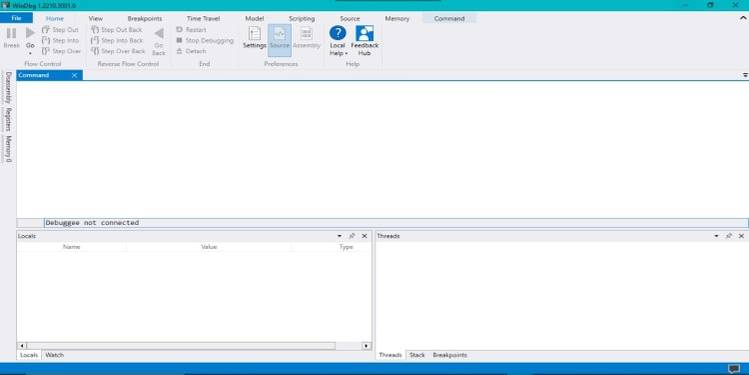The height and width of the screenshot is (375, 749).
Task: Open the Time Travel ribbon tab
Action: coord(203,19)
